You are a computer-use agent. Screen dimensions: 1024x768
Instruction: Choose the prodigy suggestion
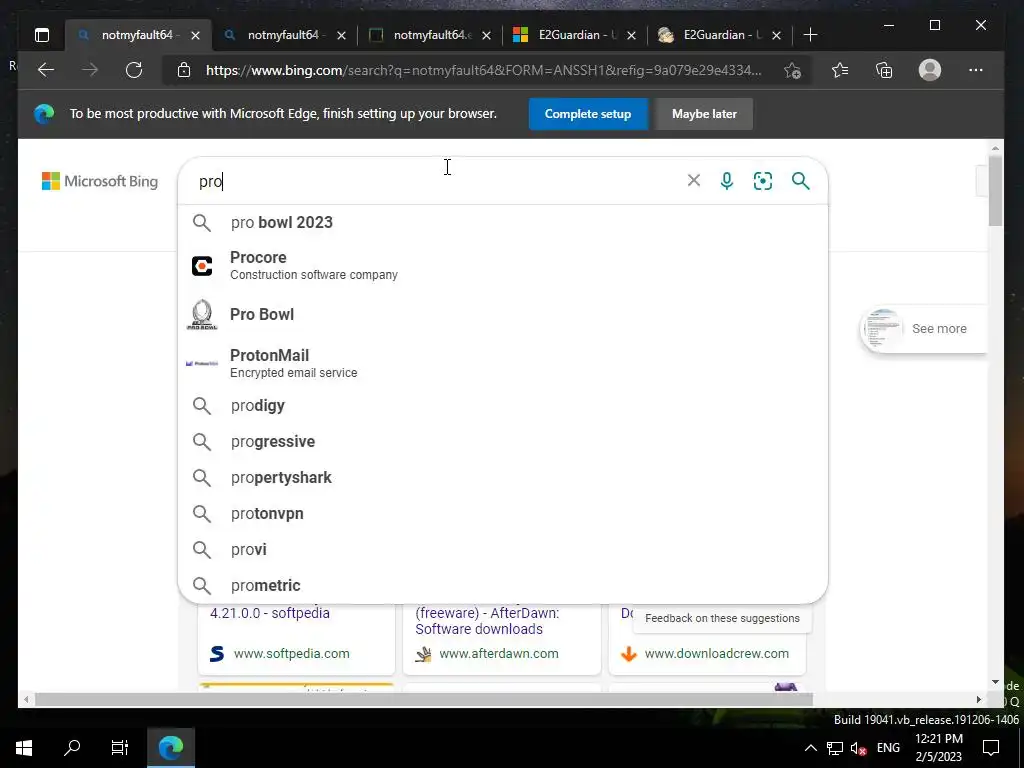tap(502, 406)
